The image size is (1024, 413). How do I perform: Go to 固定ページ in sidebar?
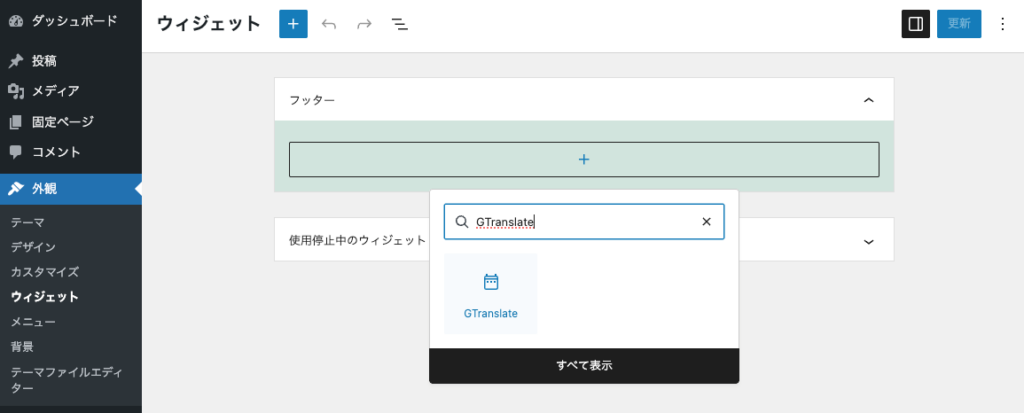62,122
